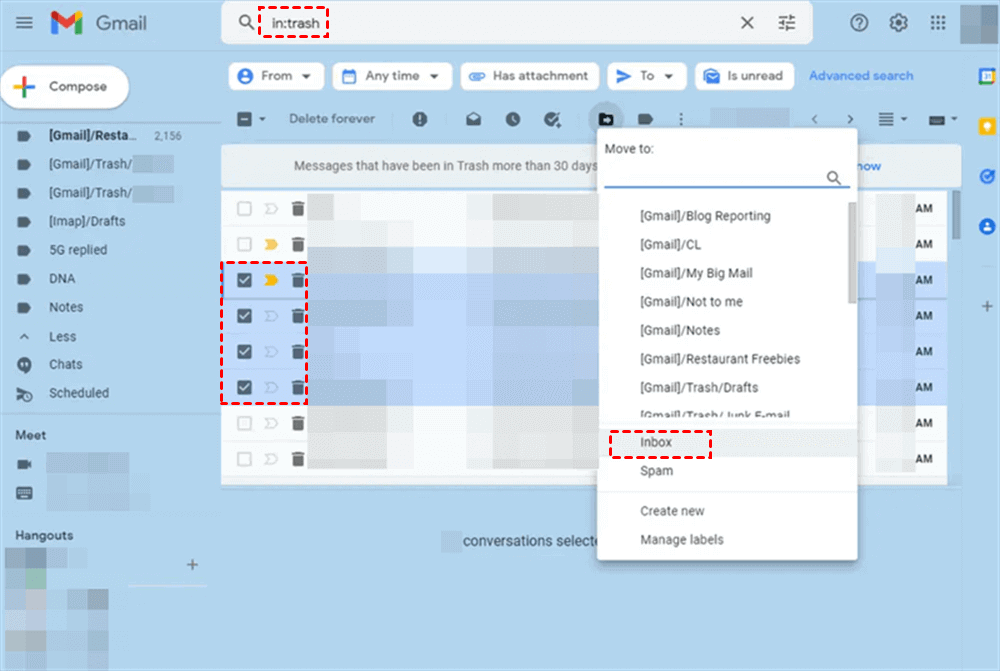Show search options slider icon
The height and width of the screenshot is (671, 1000).
pos(787,23)
